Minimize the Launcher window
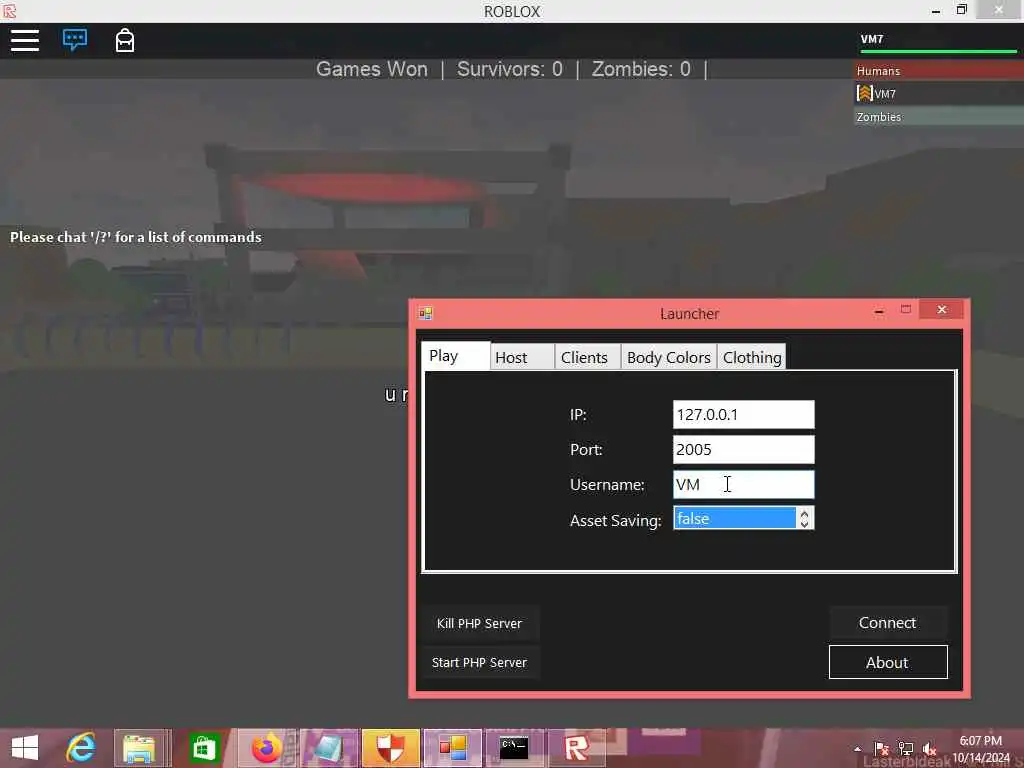Screen dimensions: 1024x768 [x=879, y=311]
